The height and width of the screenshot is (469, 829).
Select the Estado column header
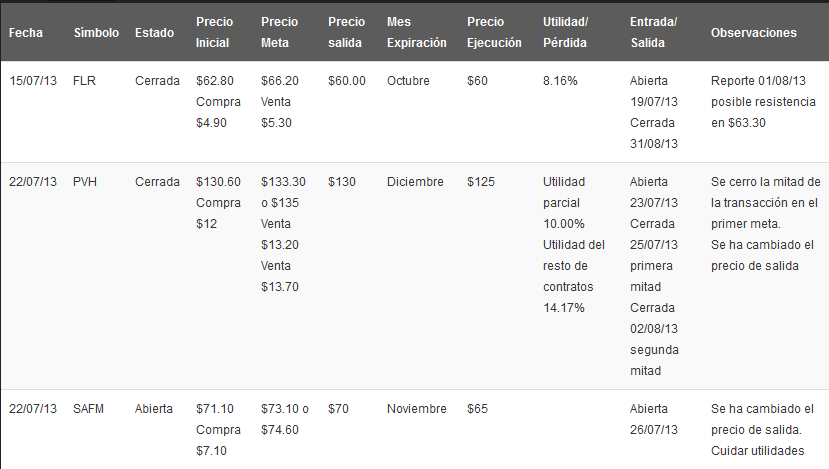pyautogui.click(x=155, y=33)
